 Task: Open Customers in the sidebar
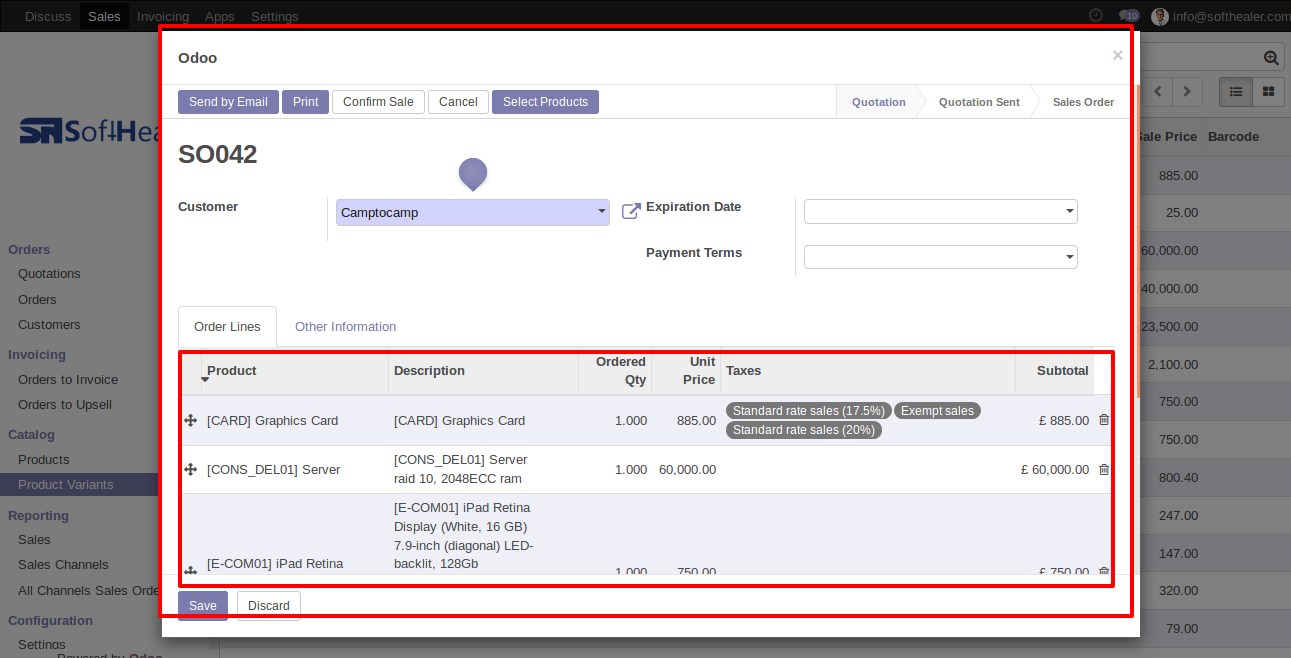[49, 325]
